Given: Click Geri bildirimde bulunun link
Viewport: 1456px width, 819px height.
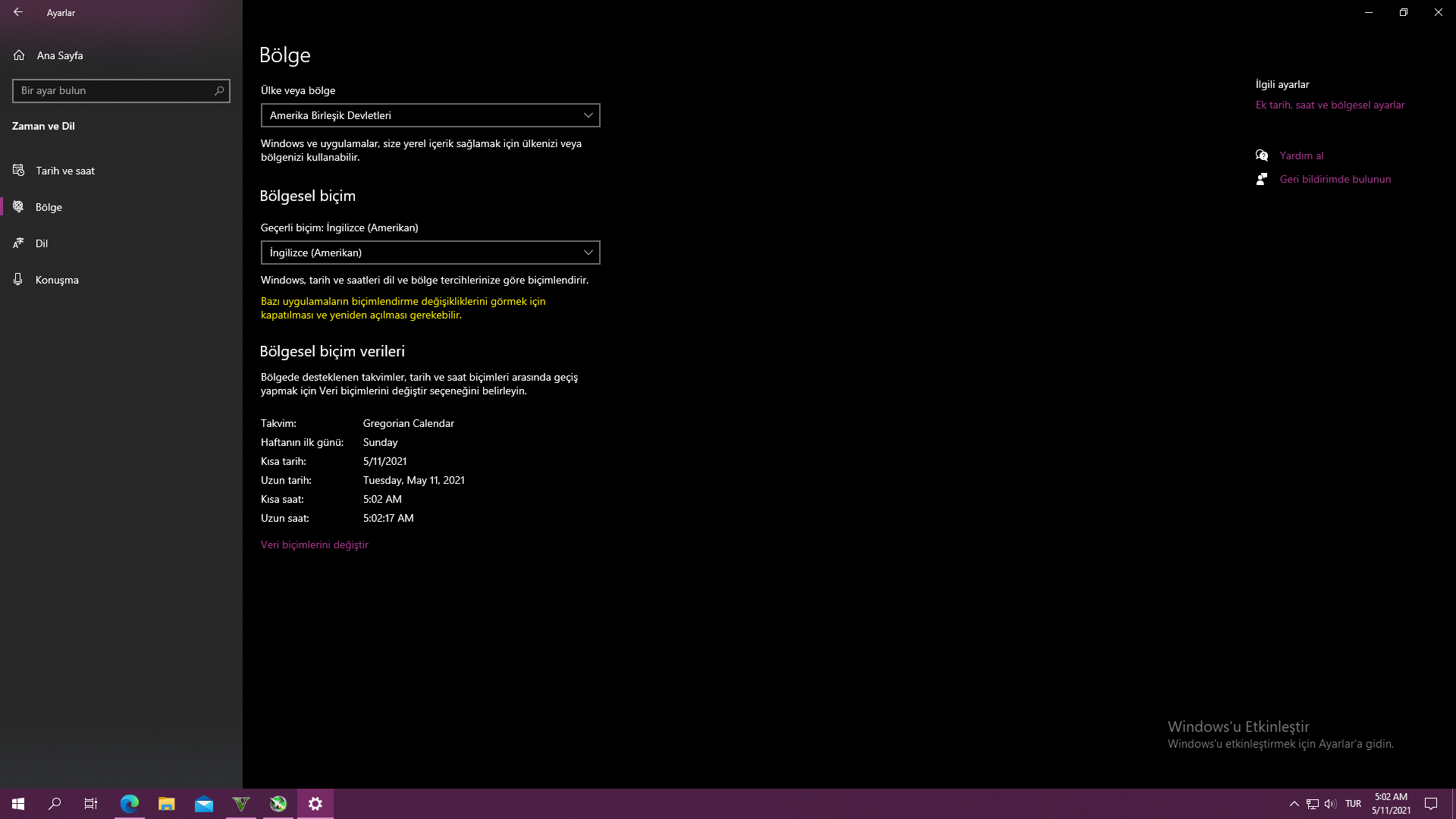Looking at the screenshot, I should point(1335,179).
